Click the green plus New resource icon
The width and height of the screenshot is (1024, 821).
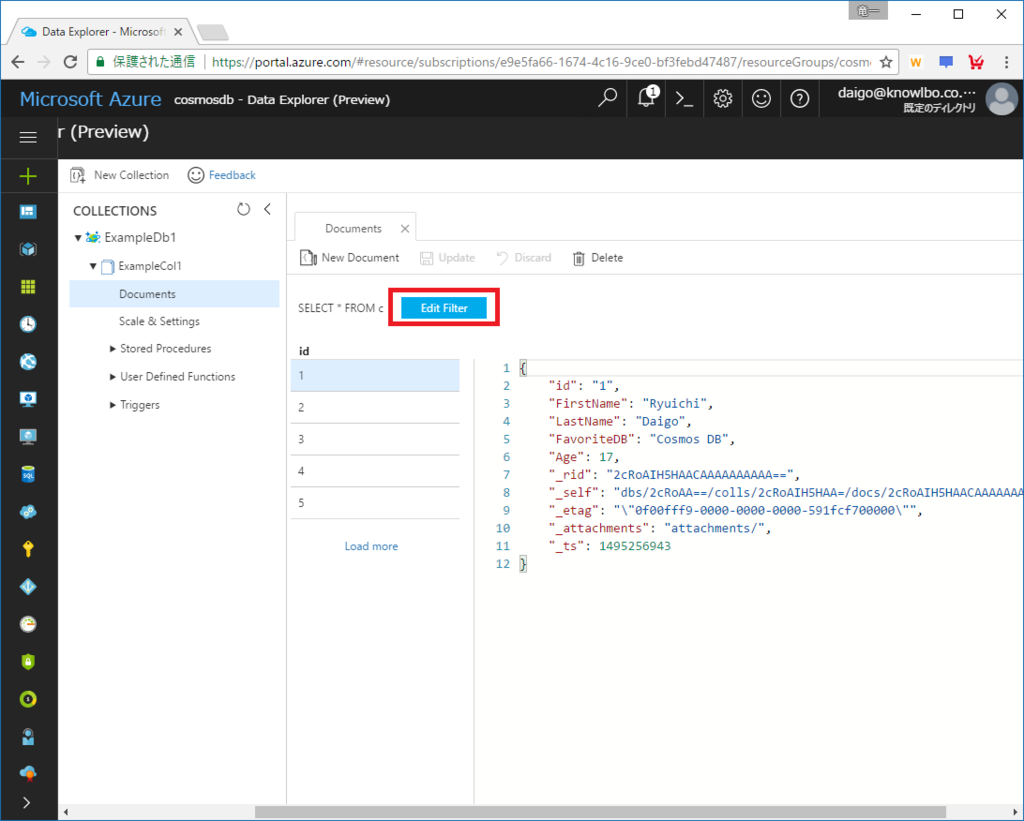click(28, 176)
